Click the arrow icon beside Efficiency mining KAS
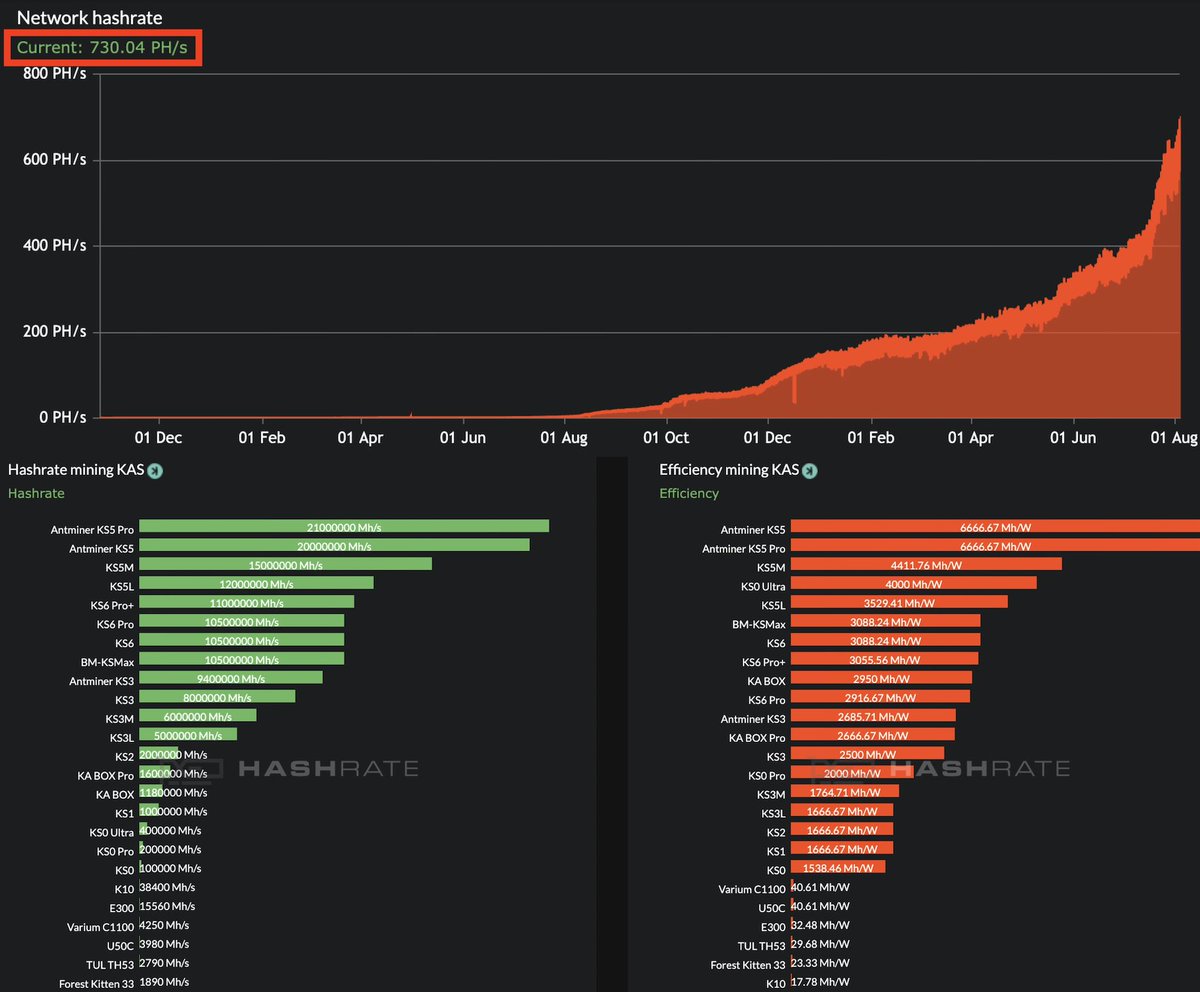1200x992 pixels. click(x=810, y=471)
